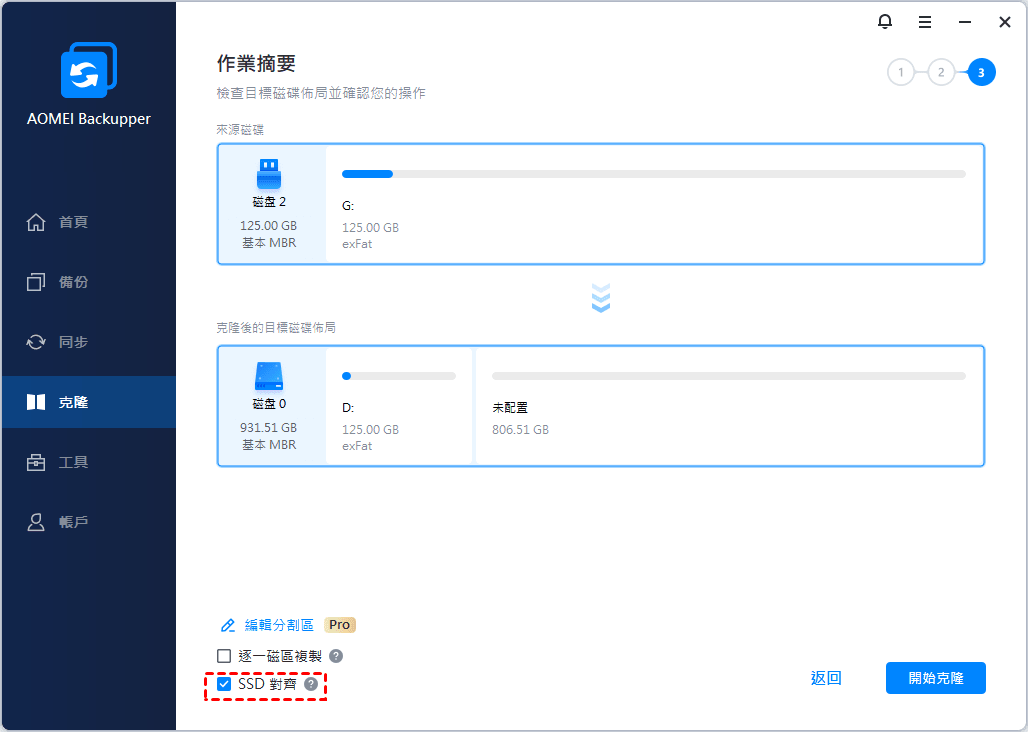This screenshot has width=1028, height=732.
Task: Open the 工具 tools section
Action: pyautogui.click(x=89, y=462)
